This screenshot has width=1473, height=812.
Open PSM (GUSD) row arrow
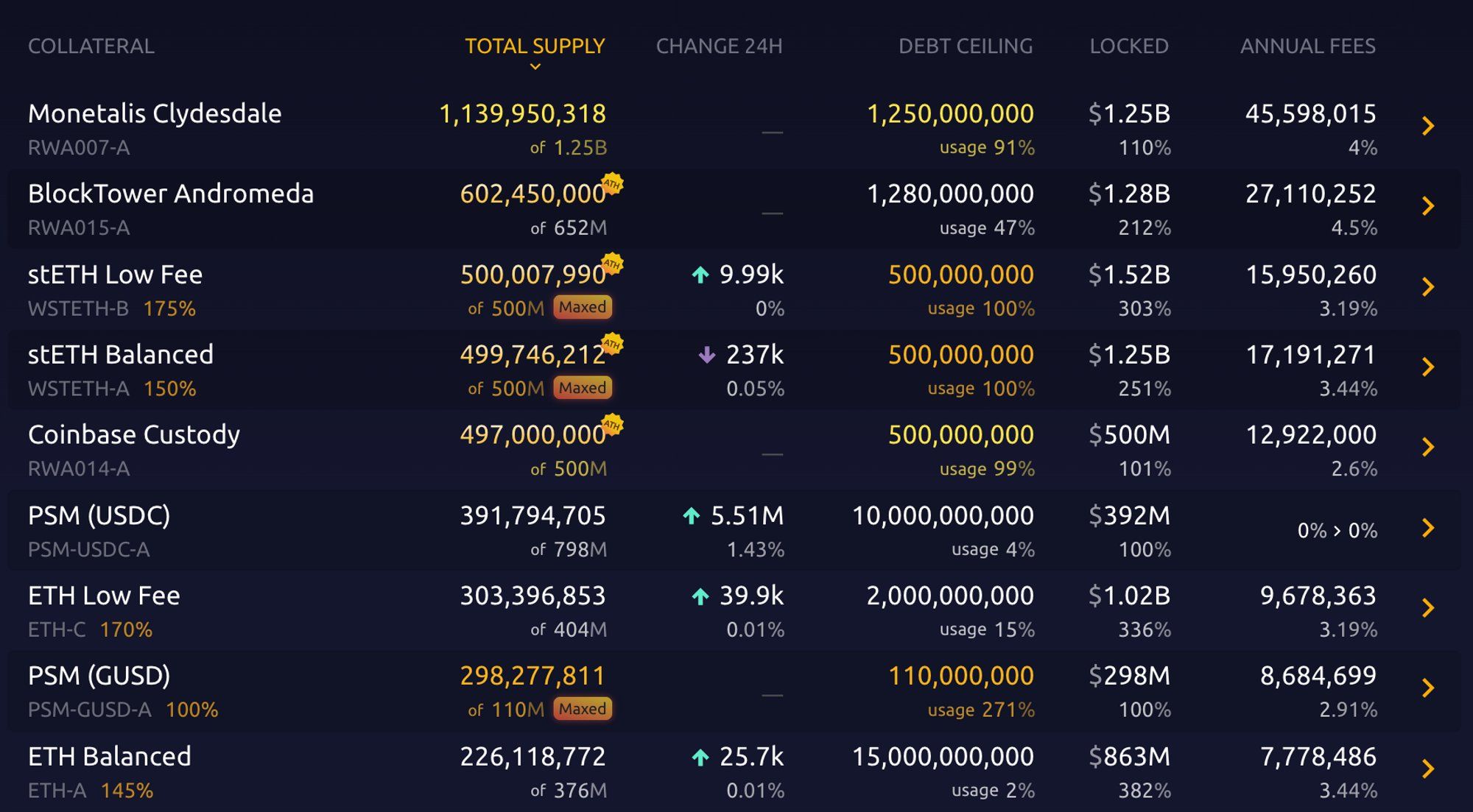[1428, 688]
